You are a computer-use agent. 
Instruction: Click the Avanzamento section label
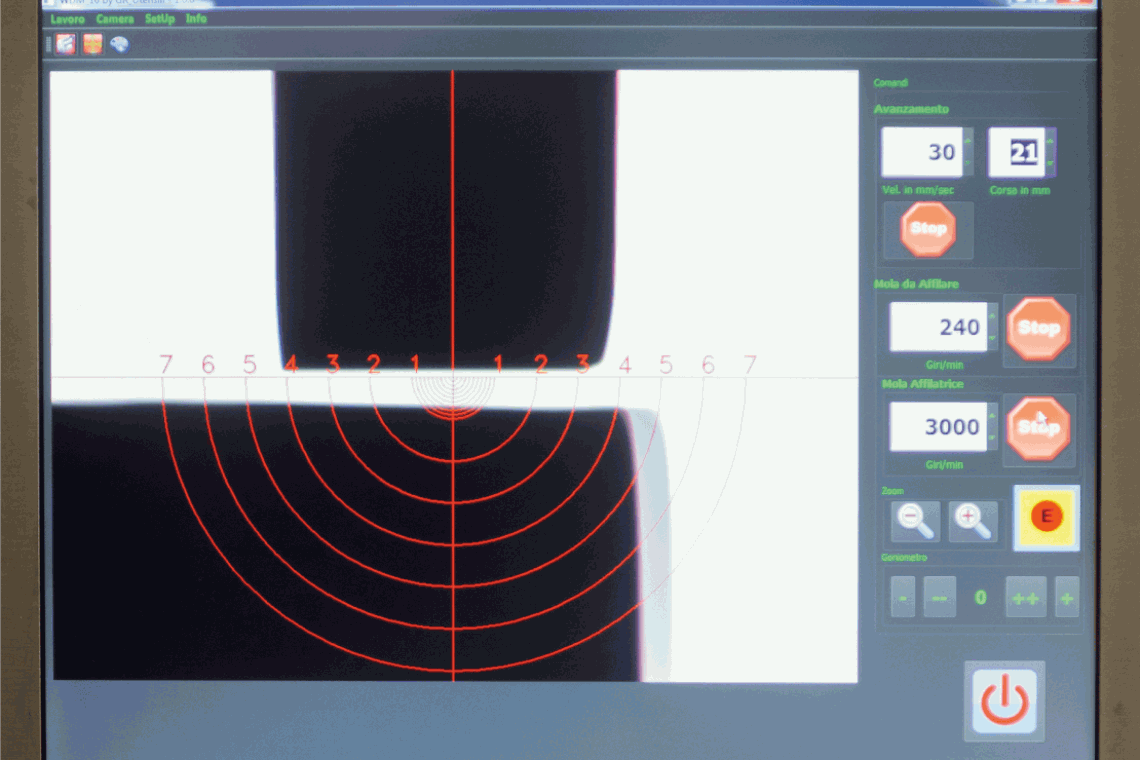coord(911,109)
